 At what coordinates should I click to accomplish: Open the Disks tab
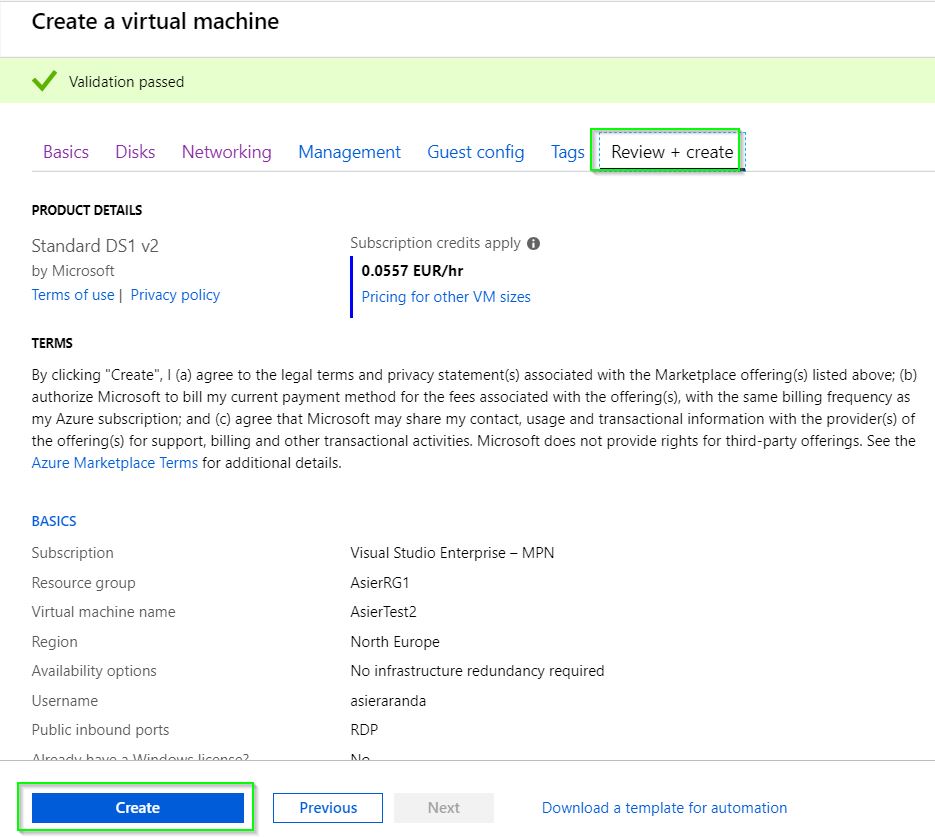click(135, 152)
